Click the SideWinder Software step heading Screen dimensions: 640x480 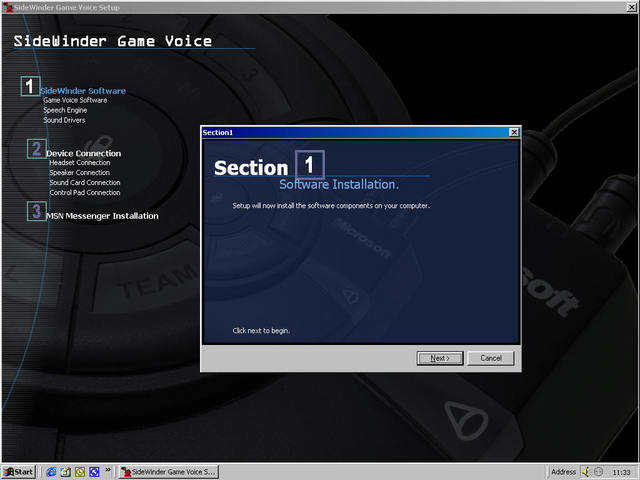[83, 91]
